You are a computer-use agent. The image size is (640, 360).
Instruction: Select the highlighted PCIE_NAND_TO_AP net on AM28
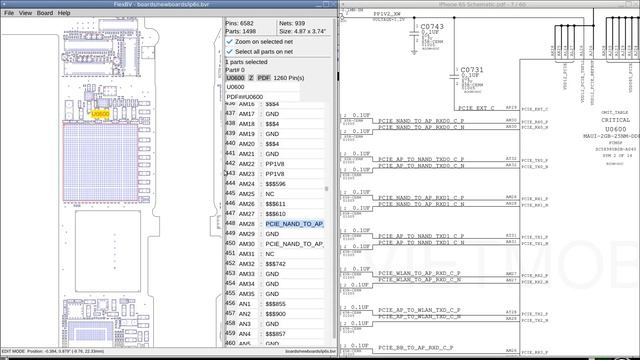[x=294, y=224]
